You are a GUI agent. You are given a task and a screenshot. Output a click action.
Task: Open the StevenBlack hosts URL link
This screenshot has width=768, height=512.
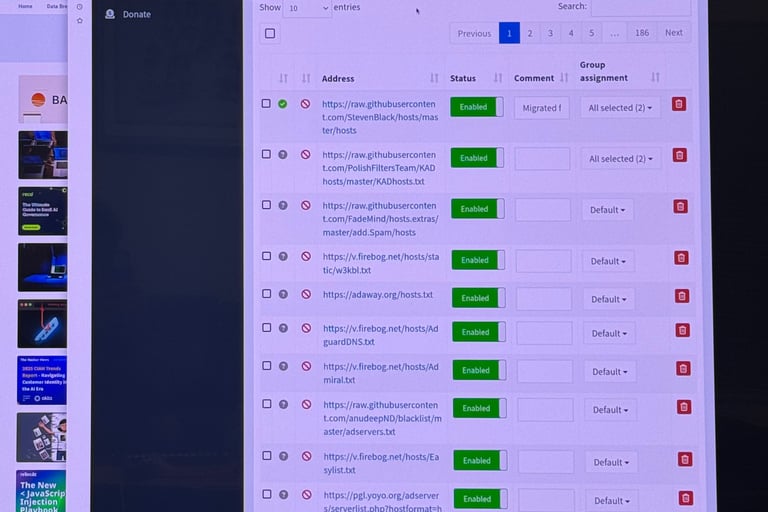pos(380,117)
